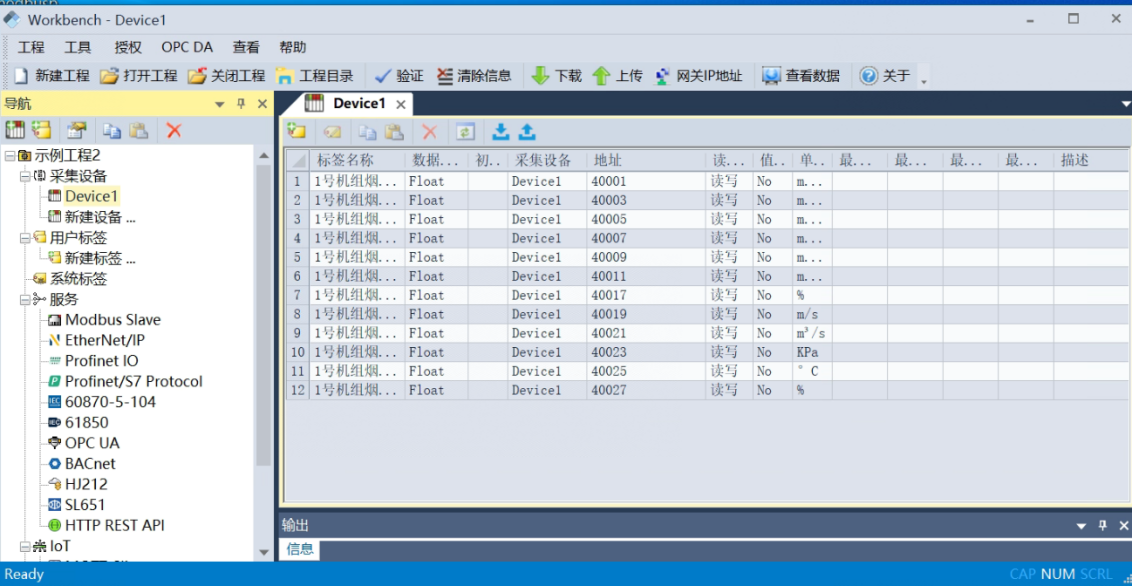Image resolution: width=1132 pixels, height=586 pixels.
Task: Open the 输出 panel options dropdown arrow
Action: 1081,525
